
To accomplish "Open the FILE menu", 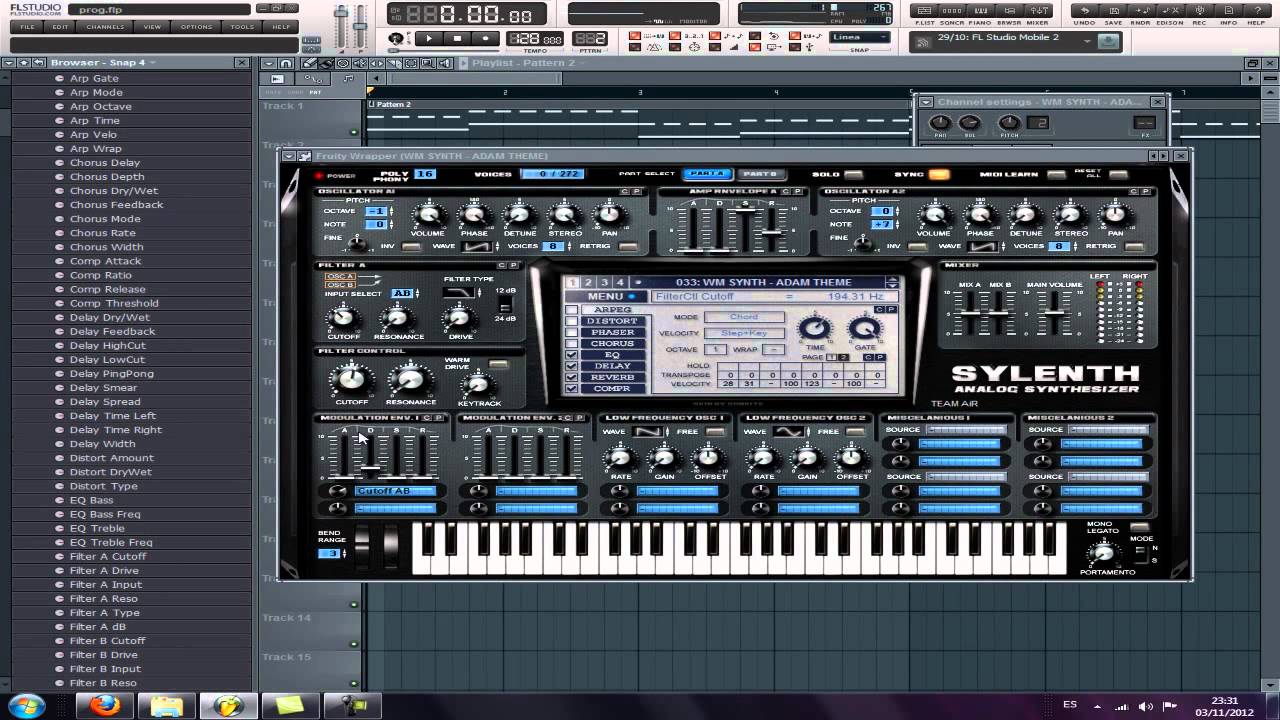I will click(28, 27).
